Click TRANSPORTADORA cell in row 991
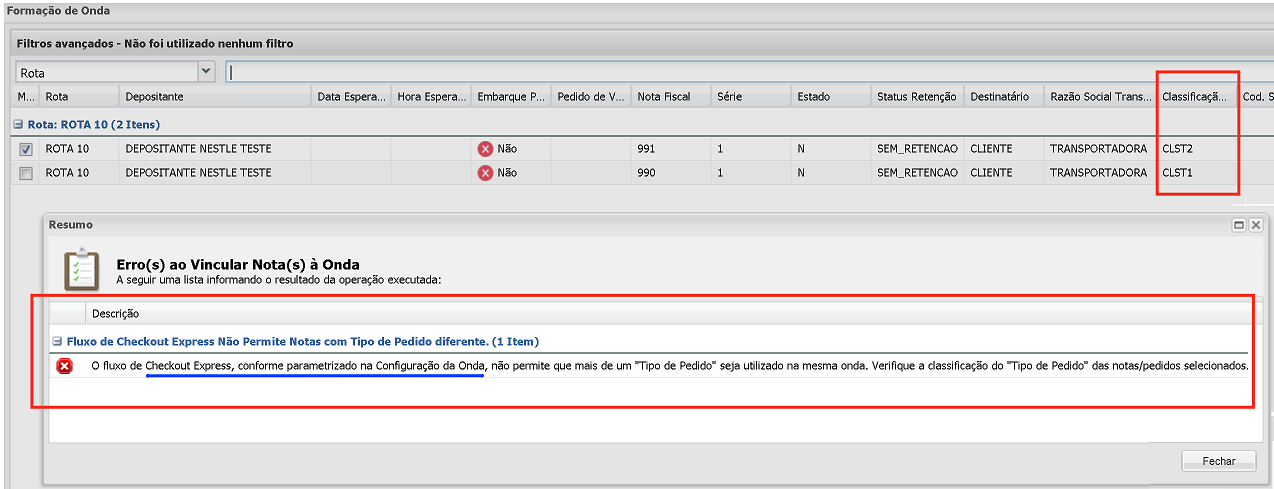Image resolution: width=1274 pixels, height=489 pixels. coord(1100,149)
